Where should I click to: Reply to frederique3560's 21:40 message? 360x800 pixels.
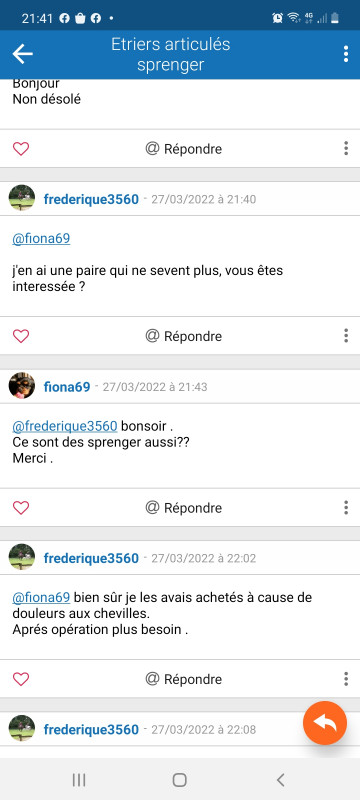pos(184,336)
